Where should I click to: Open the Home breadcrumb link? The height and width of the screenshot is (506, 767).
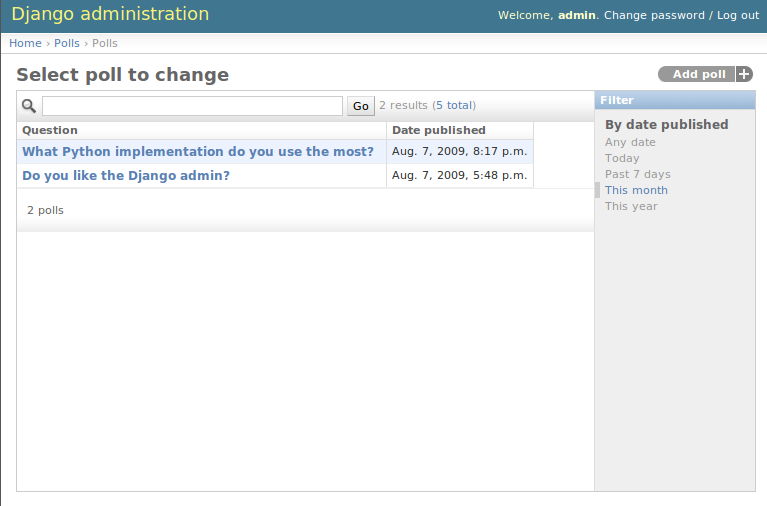pos(25,43)
